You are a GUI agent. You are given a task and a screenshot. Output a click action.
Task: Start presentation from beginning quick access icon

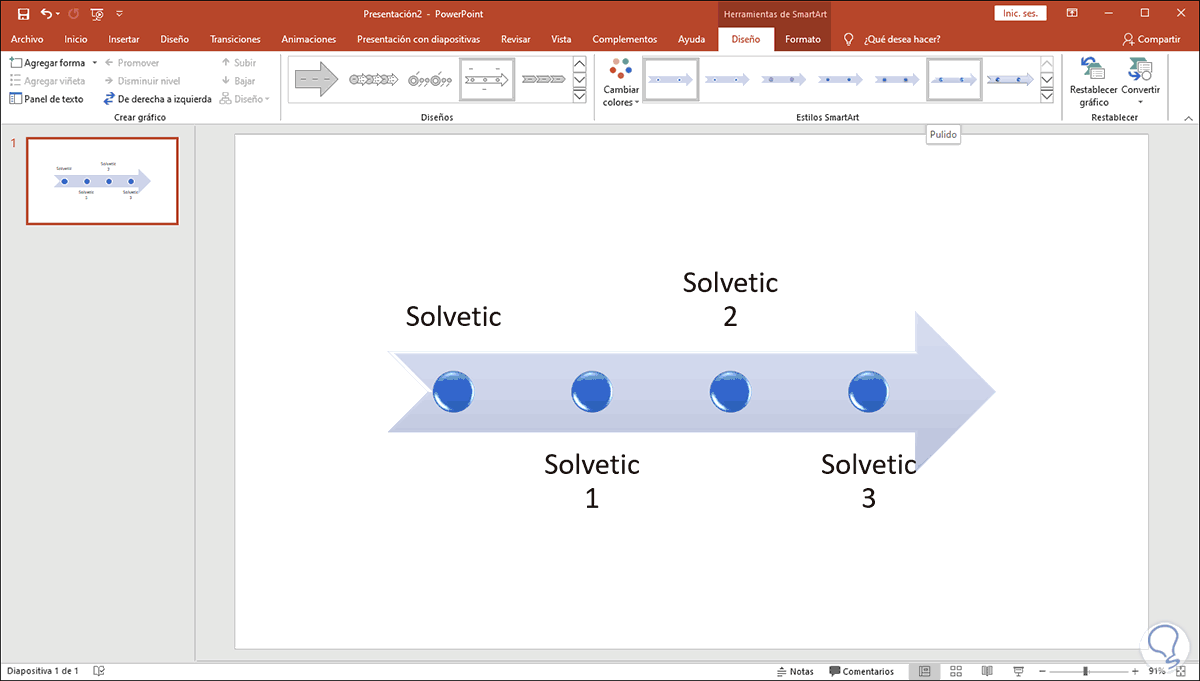point(96,14)
